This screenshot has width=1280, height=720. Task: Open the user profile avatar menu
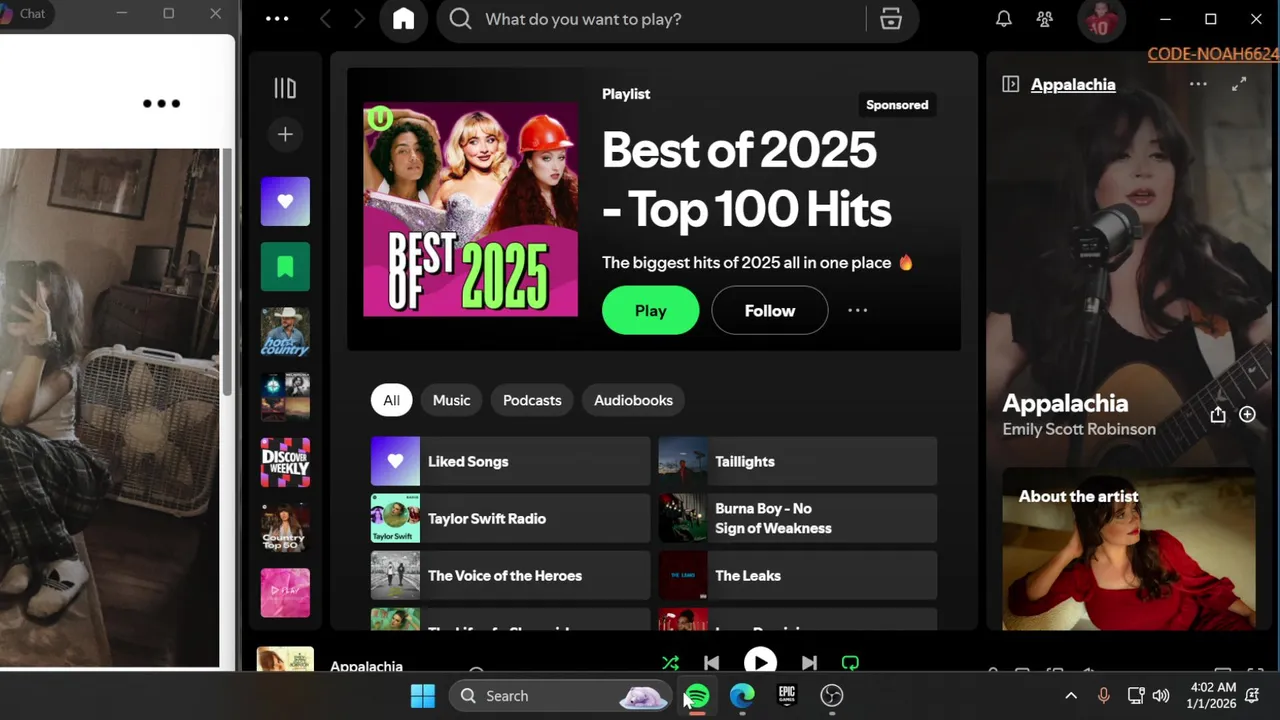pos(1100,19)
